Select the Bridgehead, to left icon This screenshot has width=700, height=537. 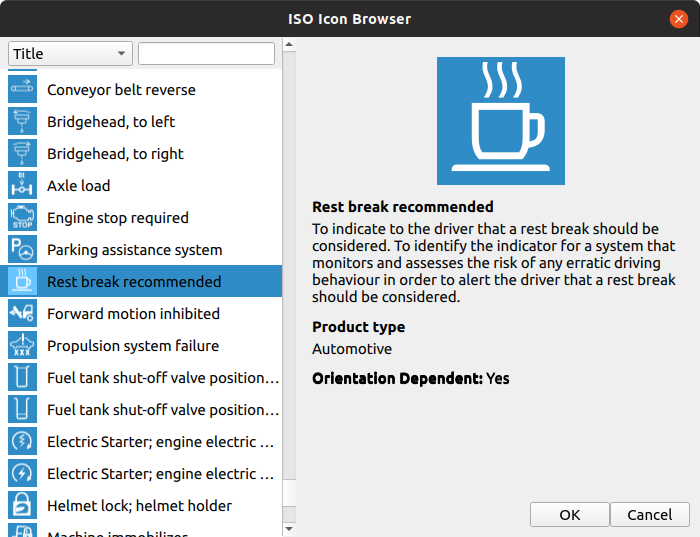click(x=22, y=122)
